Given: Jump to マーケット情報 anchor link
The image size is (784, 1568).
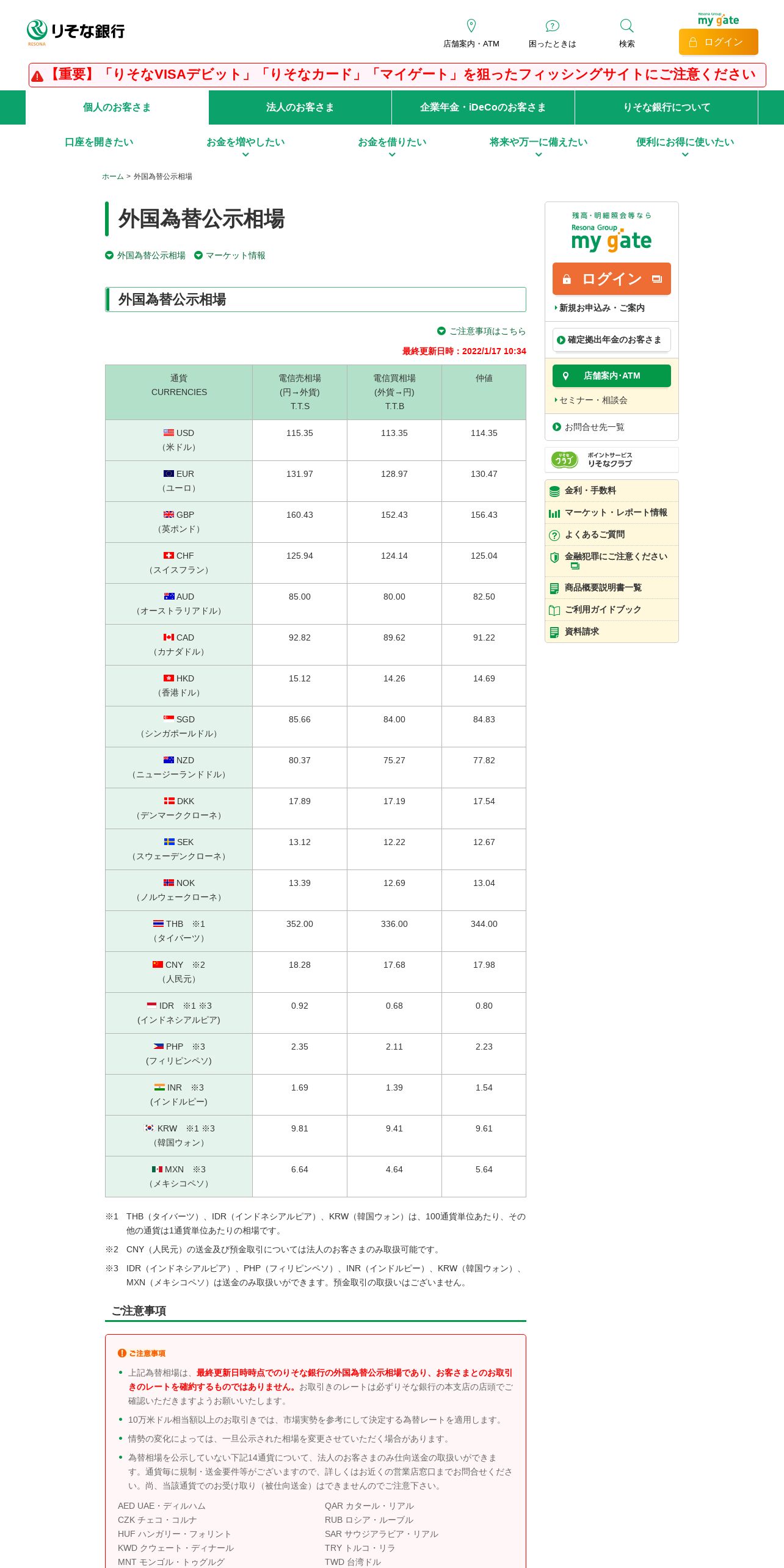Looking at the screenshot, I should click(230, 256).
